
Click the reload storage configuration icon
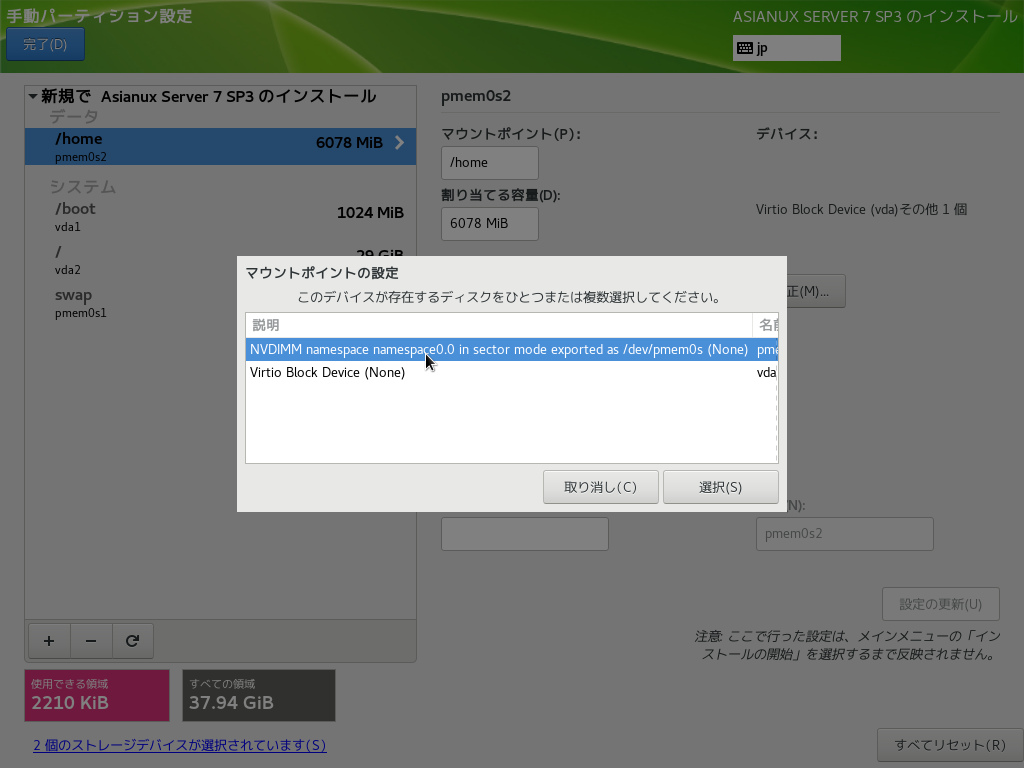click(x=132, y=641)
